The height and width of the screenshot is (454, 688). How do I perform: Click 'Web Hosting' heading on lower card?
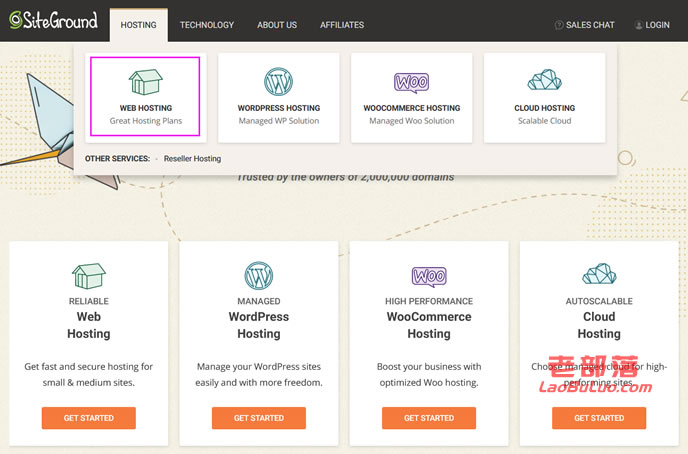[89, 325]
